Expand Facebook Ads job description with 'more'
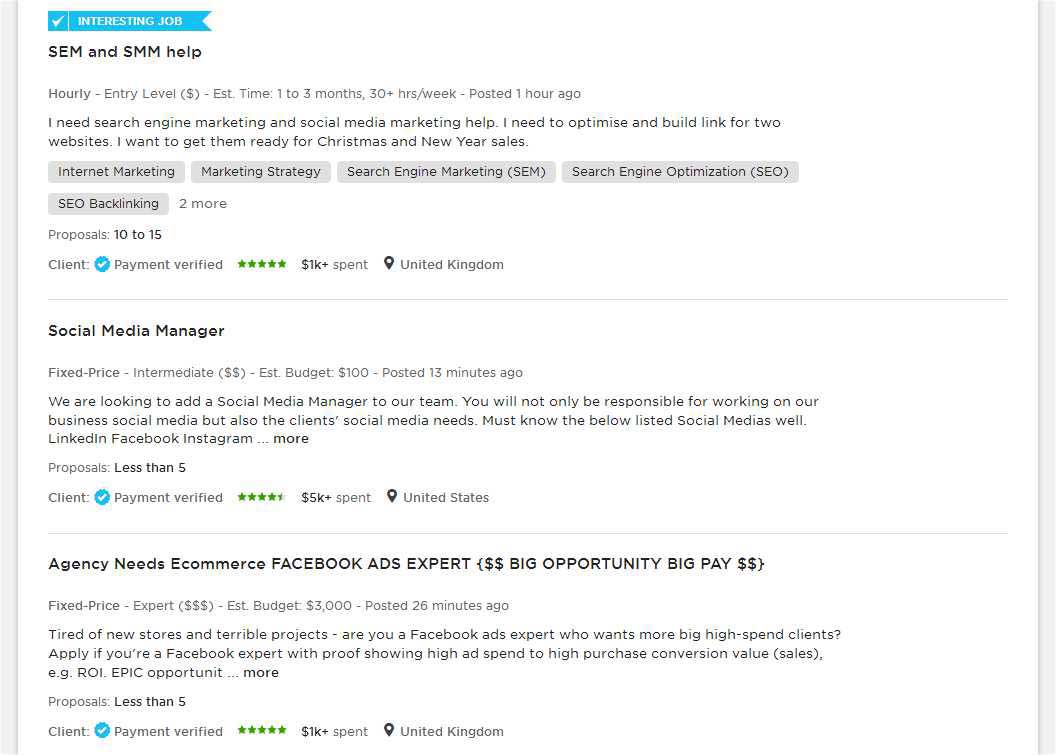The image size is (1056, 755). click(x=261, y=672)
